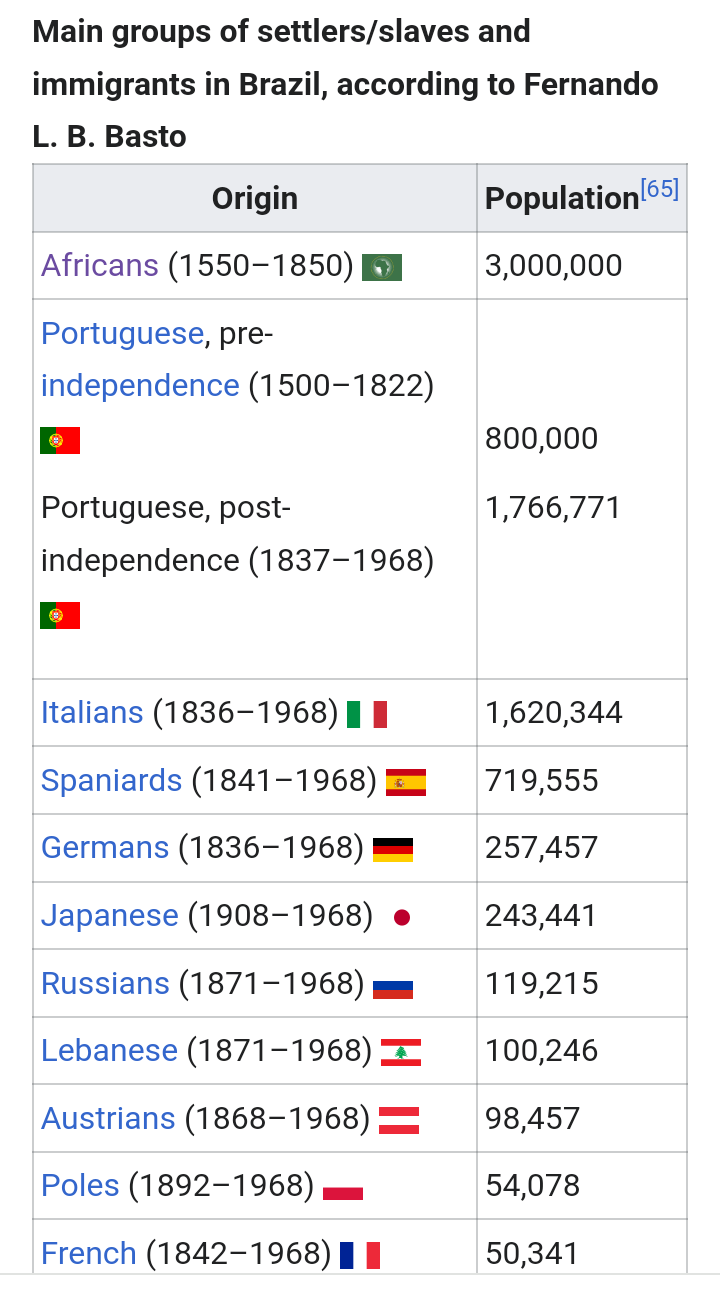The width and height of the screenshot is (720, 1290).
Task: Click the Japan flag icon
Action: pos(402,917)
